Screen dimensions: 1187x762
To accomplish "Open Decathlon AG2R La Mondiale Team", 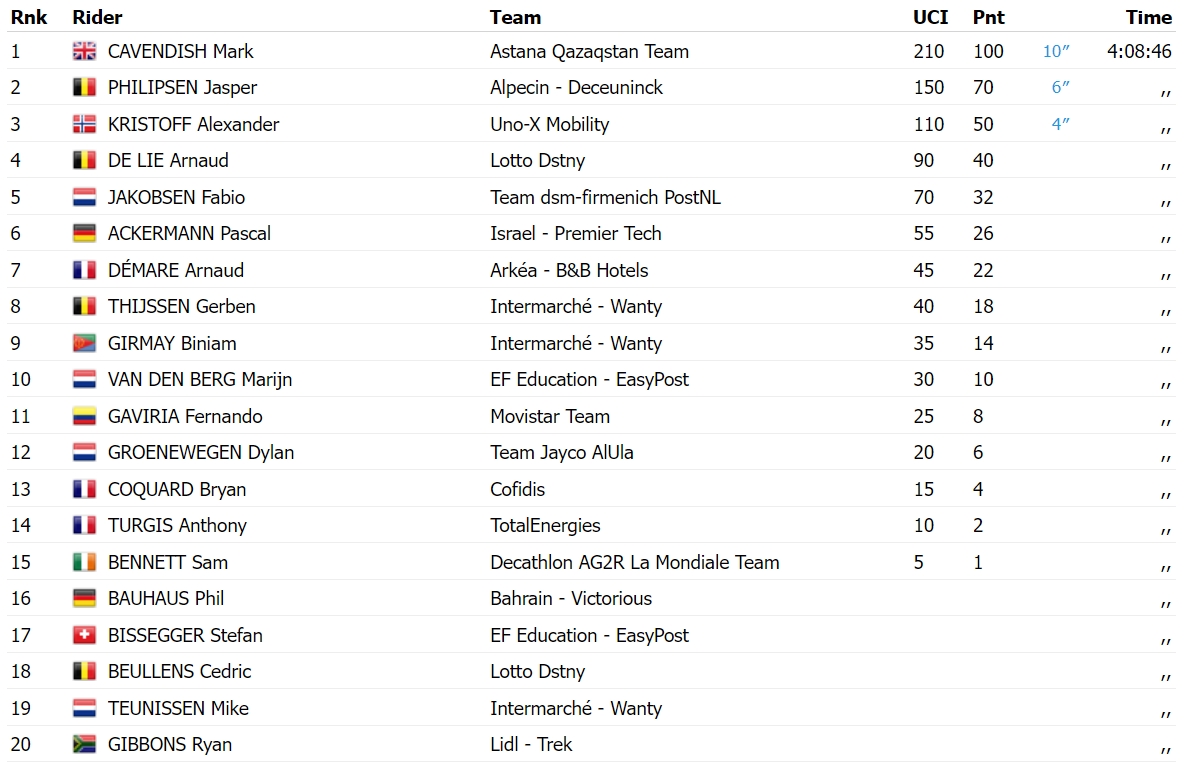I will point(634,562).
